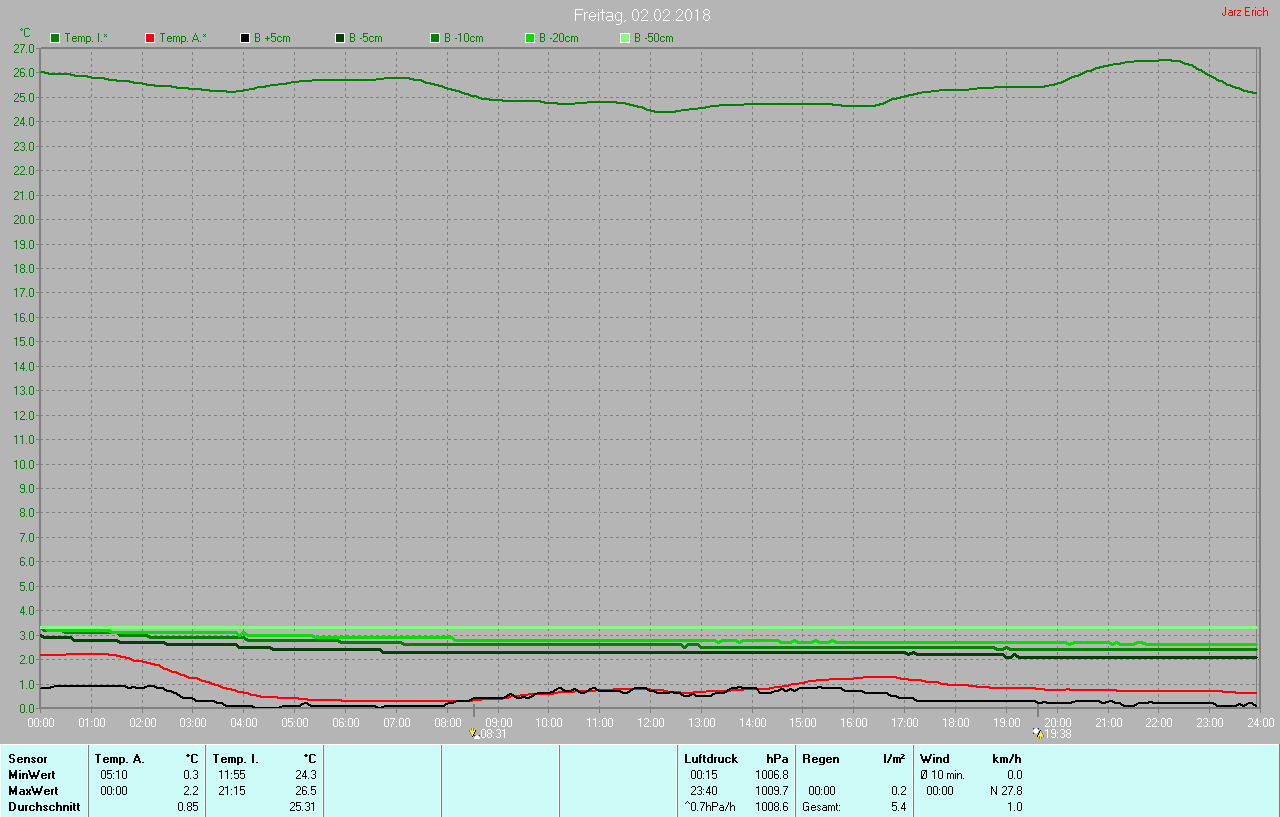Viewport: 1280px width, 817px height.
Task: Click the 'Durchschnitt' row label
Action: (44, 807)
